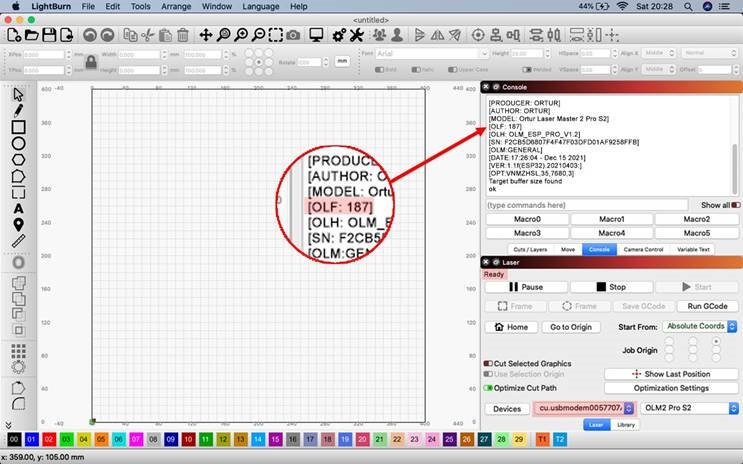The width and height of the screenshot is (743, 464).
Task: Click the Redo arrow icon
Action: click(108, 35)
